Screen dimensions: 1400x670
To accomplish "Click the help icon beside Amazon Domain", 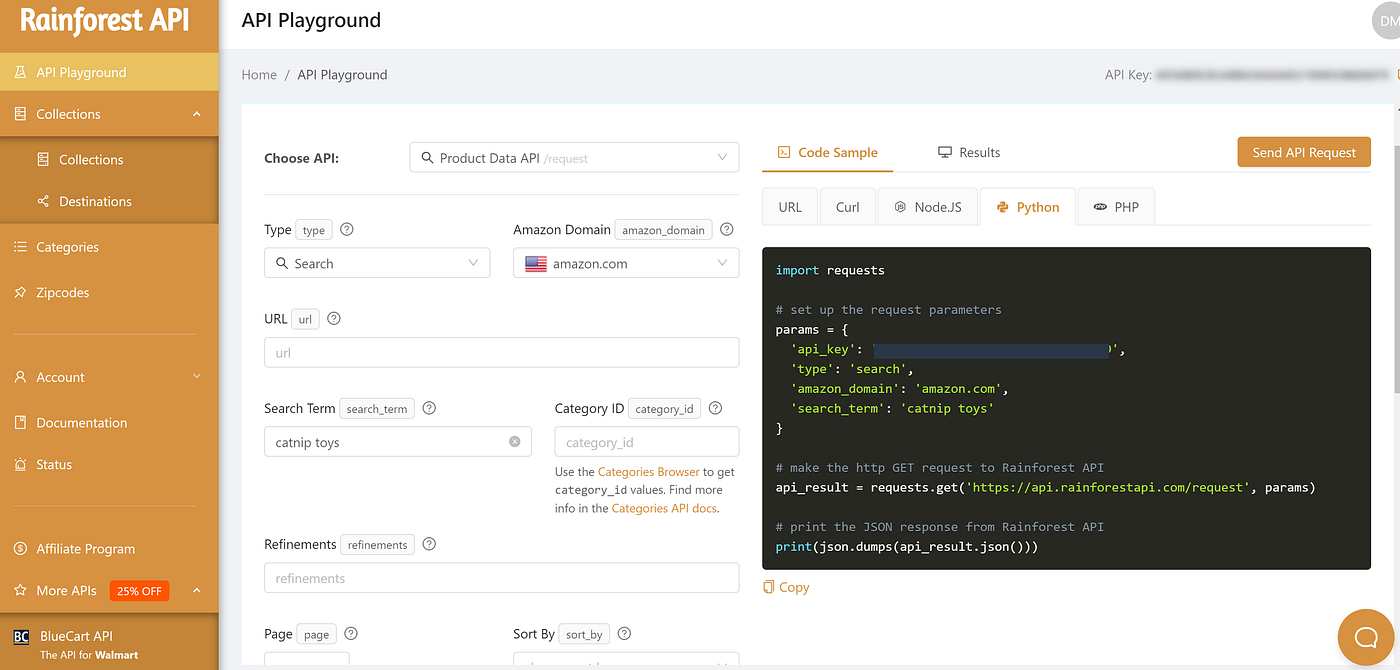I will pos(727,229).
